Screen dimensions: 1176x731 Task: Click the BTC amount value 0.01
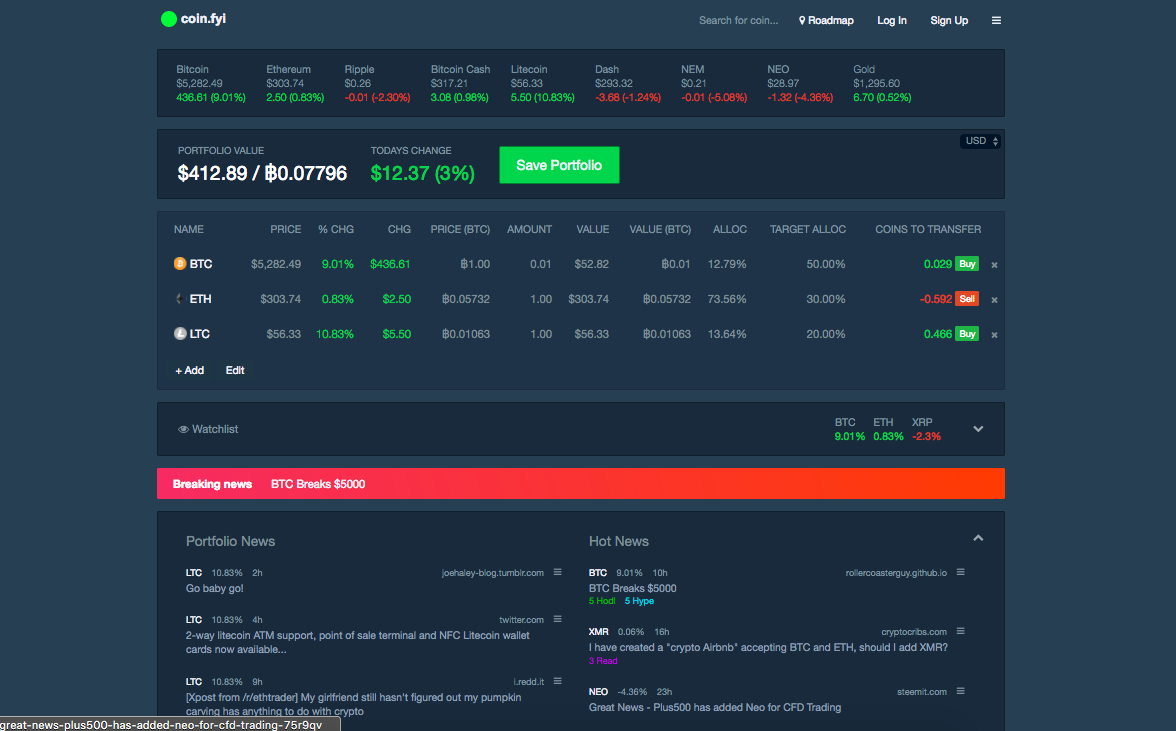click(x=541, y=264)
